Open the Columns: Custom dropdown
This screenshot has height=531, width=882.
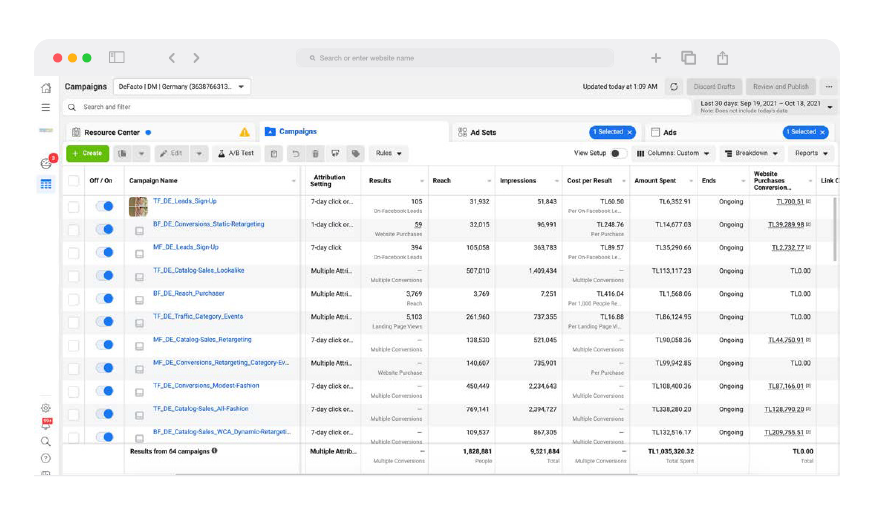point(673,153)
